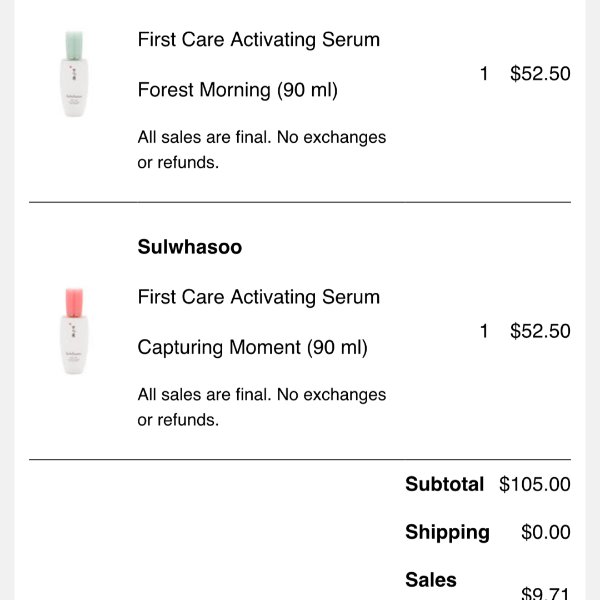Click the Sulwhasoo brand name
The height and width of the screenshot is (600, 600).
pos(190,247)
